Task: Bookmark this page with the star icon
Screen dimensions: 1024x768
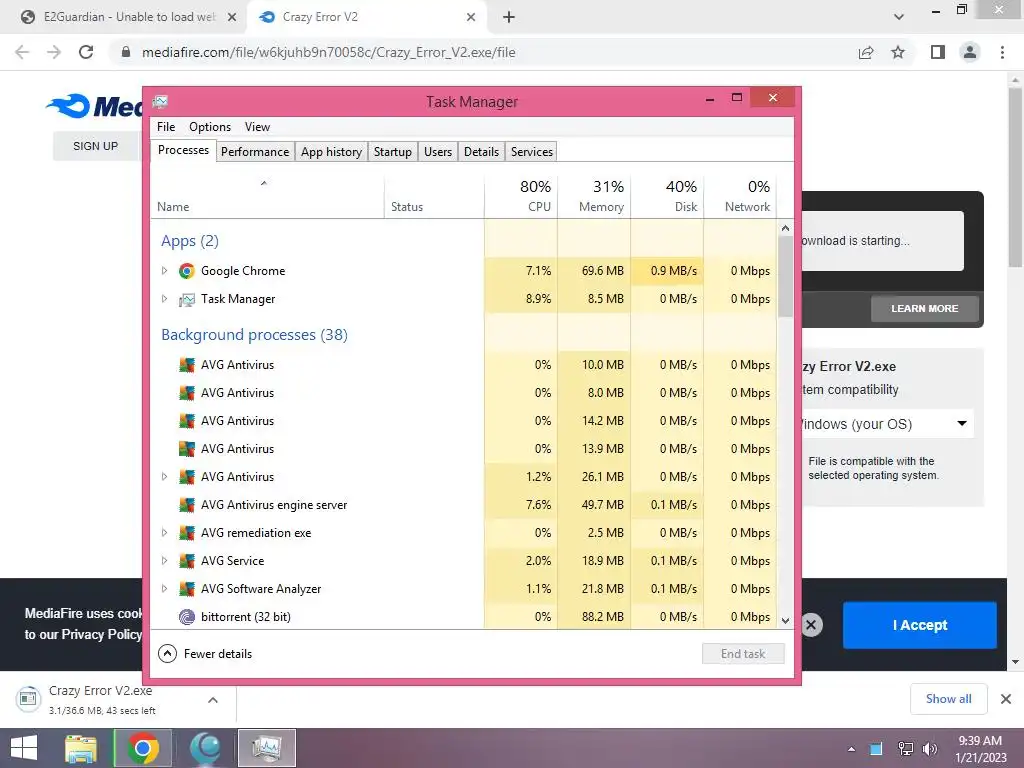Action: pos(898,52)
